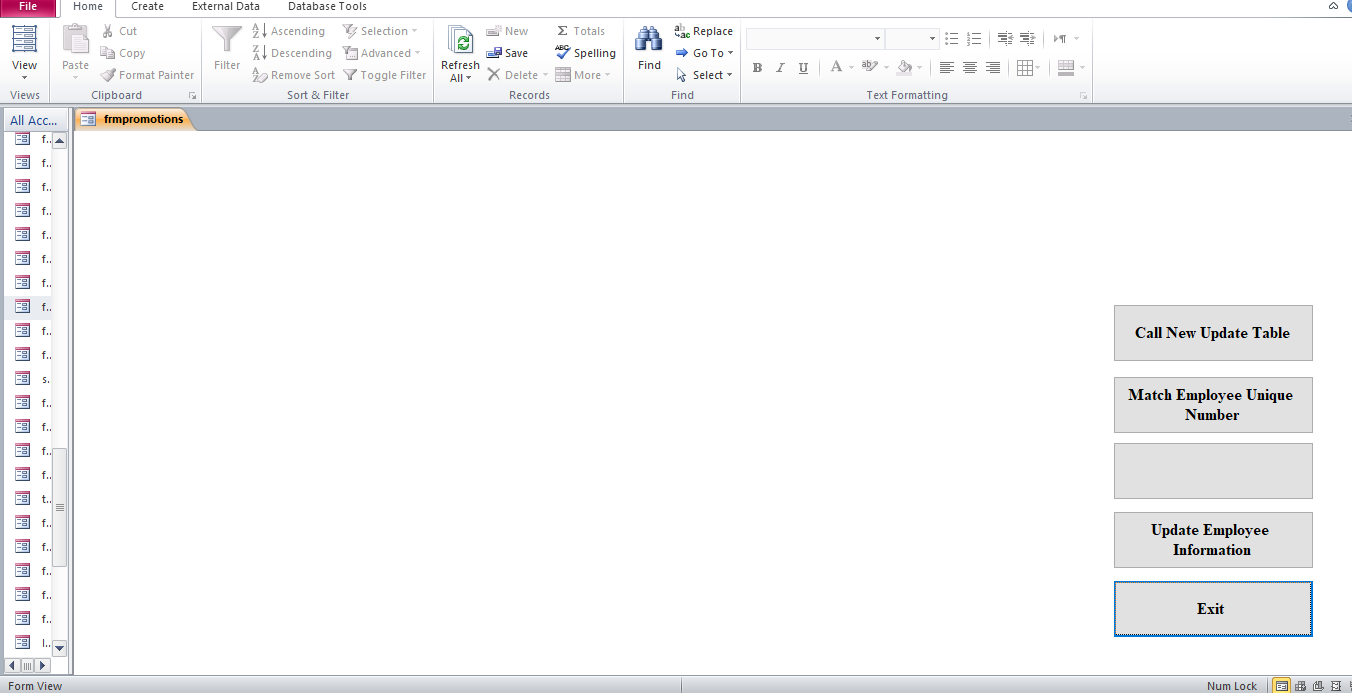Save the current record
The width and height of the screenshot is (1352, 693).
[507, 53]
